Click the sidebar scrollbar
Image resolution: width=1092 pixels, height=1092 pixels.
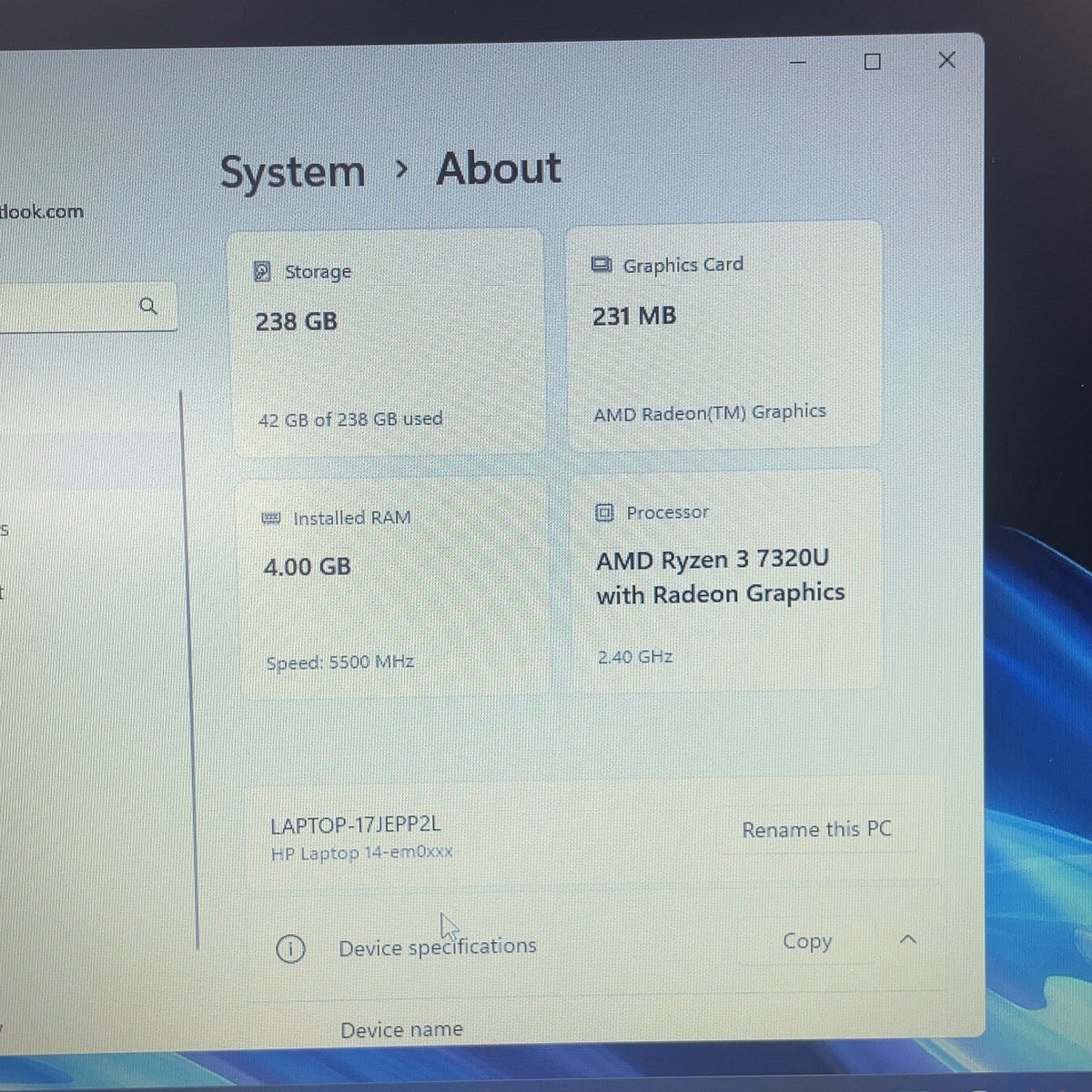[189, 669]
